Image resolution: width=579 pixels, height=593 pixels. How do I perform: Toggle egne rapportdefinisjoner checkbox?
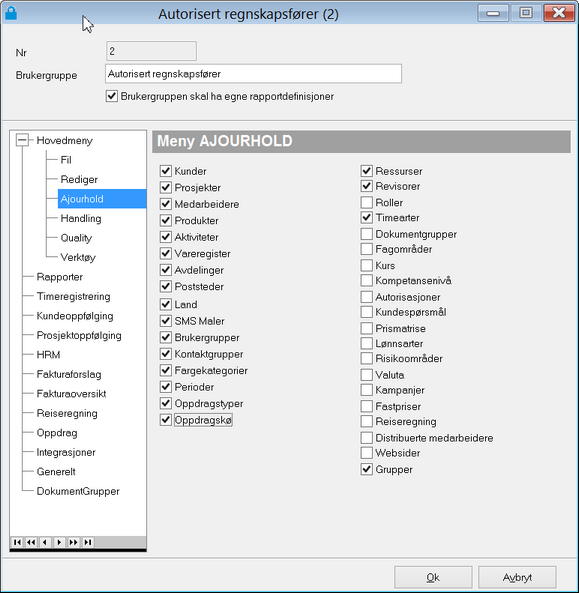tap(112, 96)
